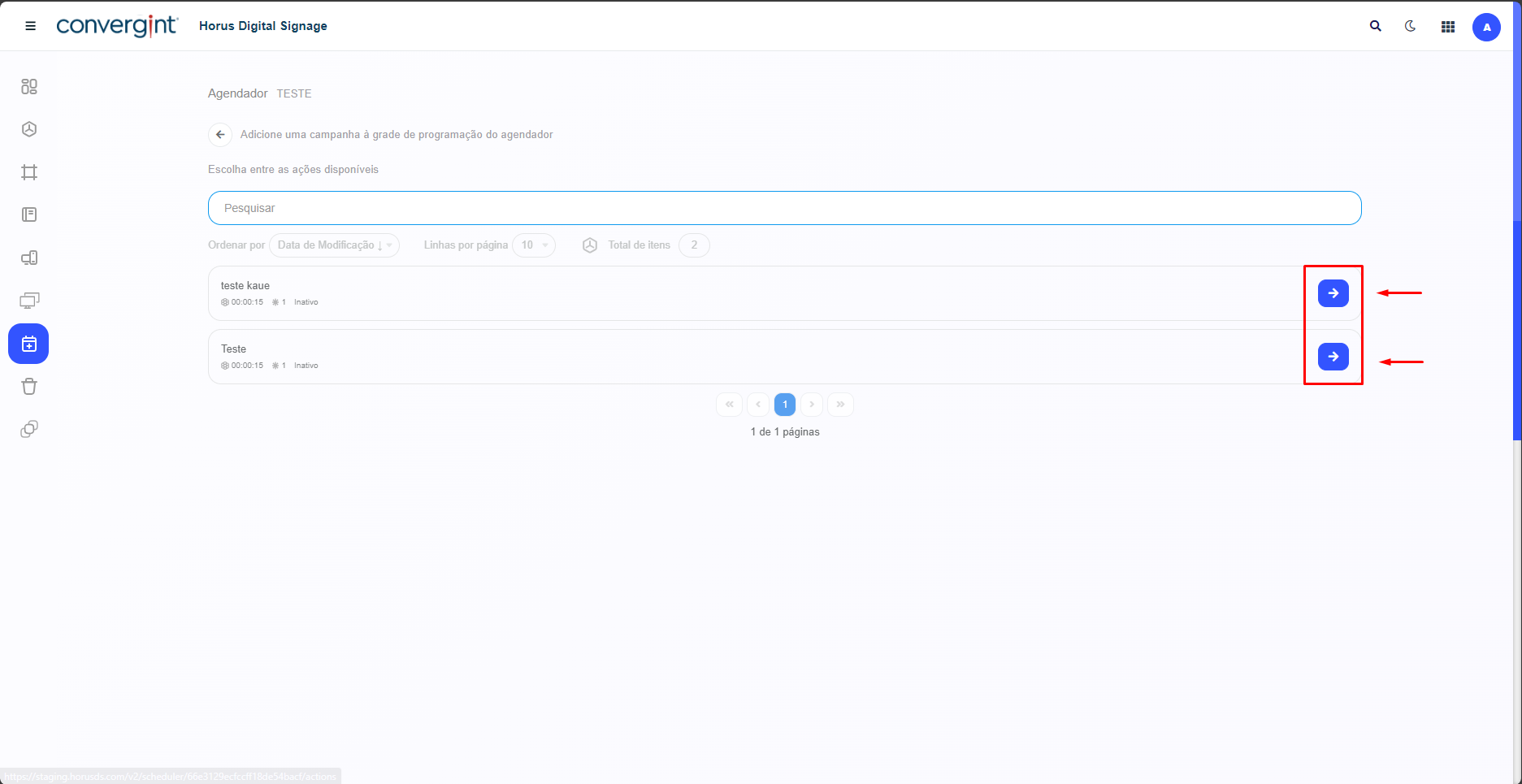Click the back arrow beside 'Adicione uma campanha'

220,135
